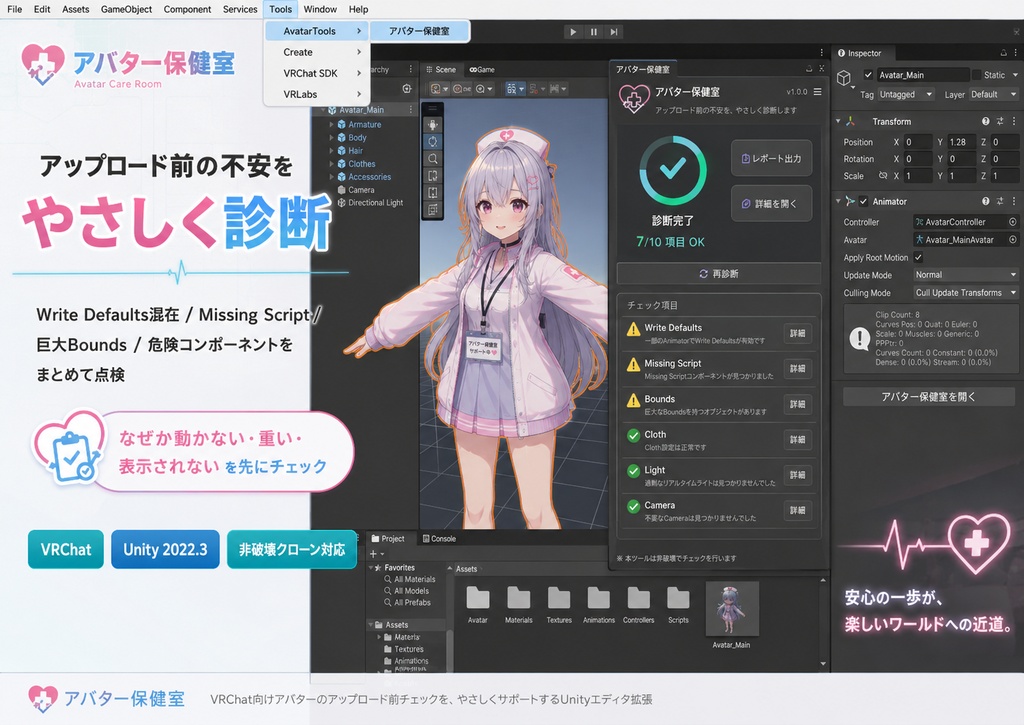Open the Tools menu
The width and height of the screenshot is (1024, 725).
pyautogui.click(x=280, y=9)
